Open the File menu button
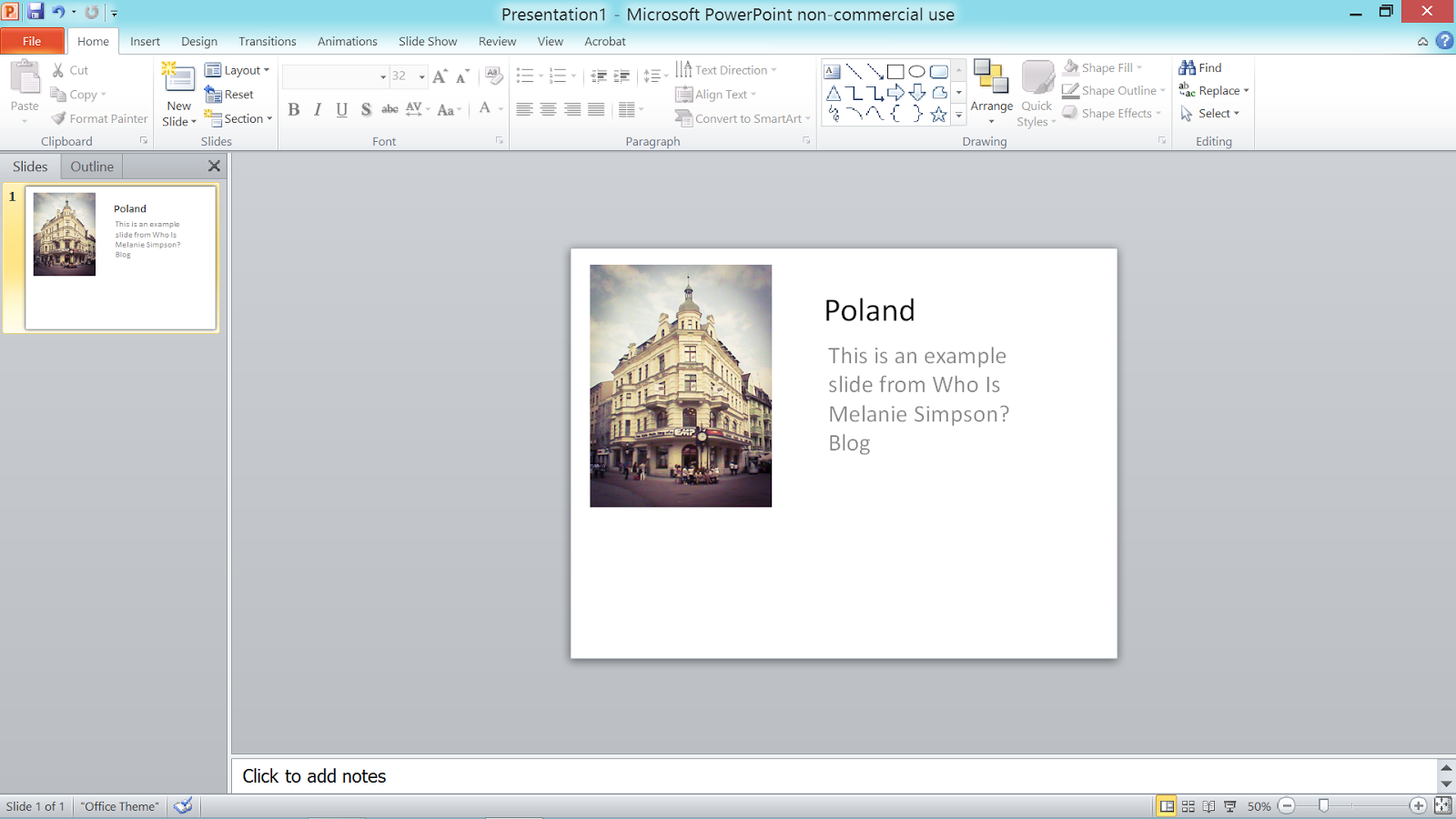This screenshot has height=819, width=1456. pyautogui.click(x=32, y=41)
